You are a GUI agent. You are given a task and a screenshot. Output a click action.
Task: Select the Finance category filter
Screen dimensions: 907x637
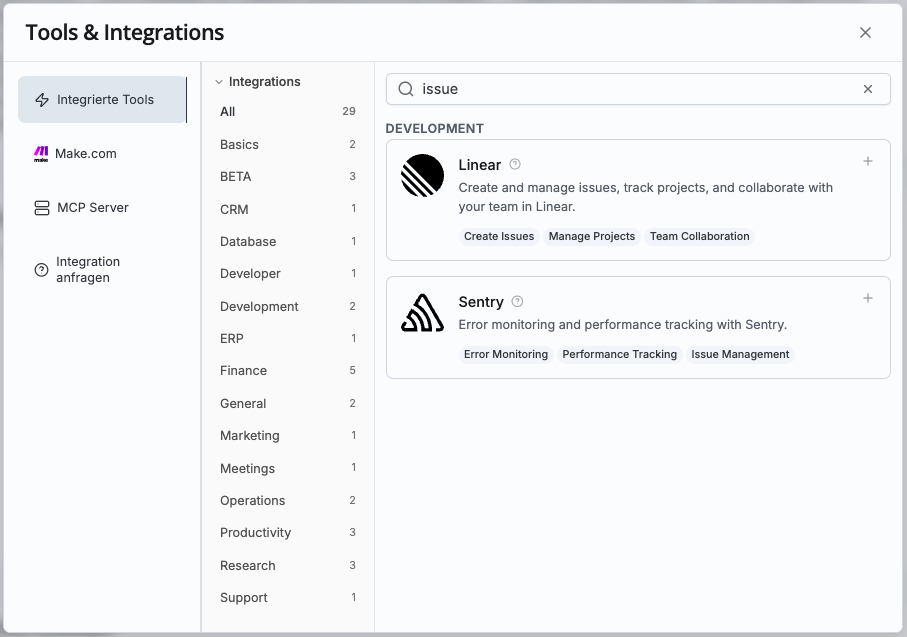243,371
